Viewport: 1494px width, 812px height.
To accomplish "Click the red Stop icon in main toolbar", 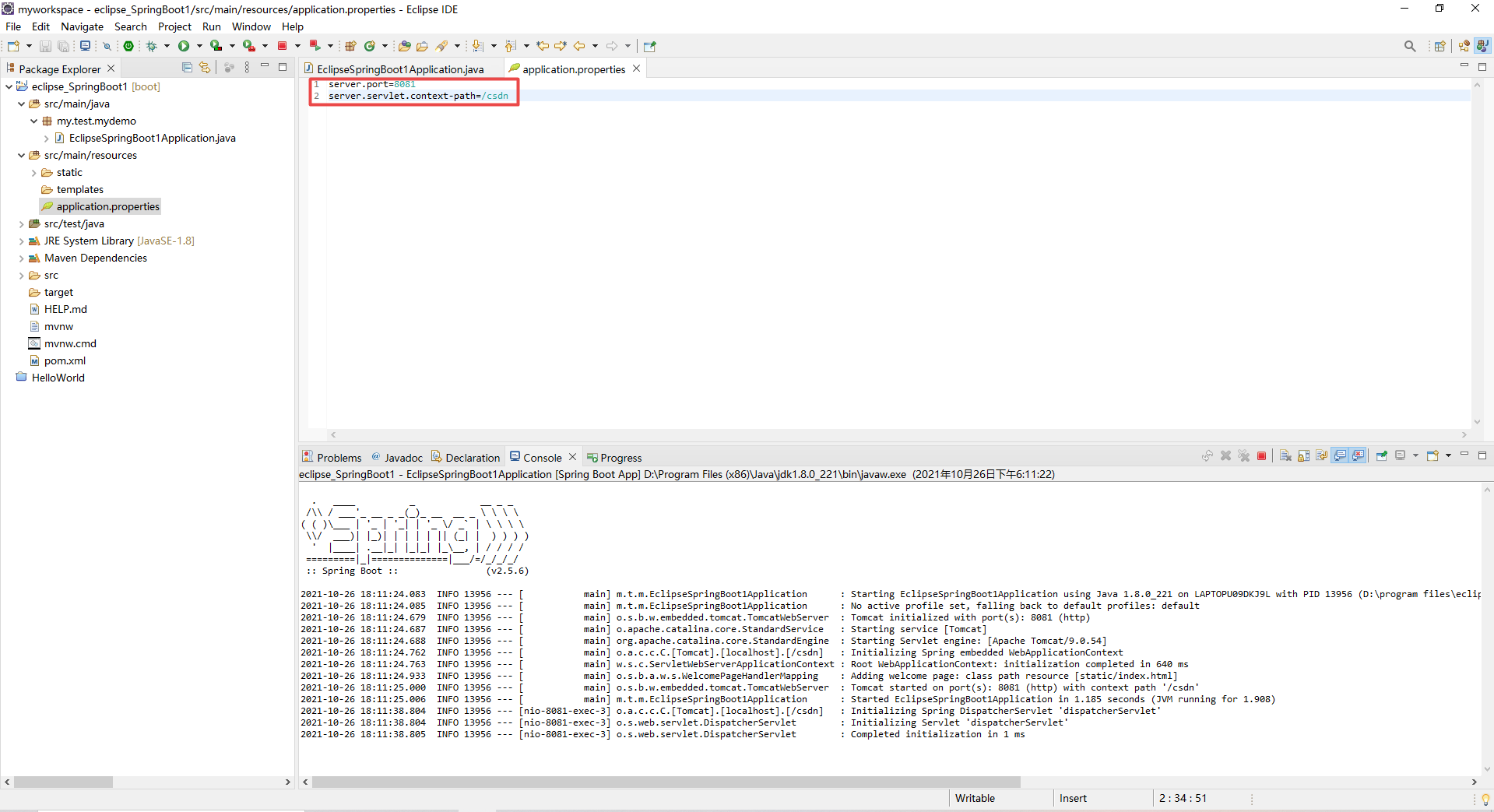I will point(283,46).
